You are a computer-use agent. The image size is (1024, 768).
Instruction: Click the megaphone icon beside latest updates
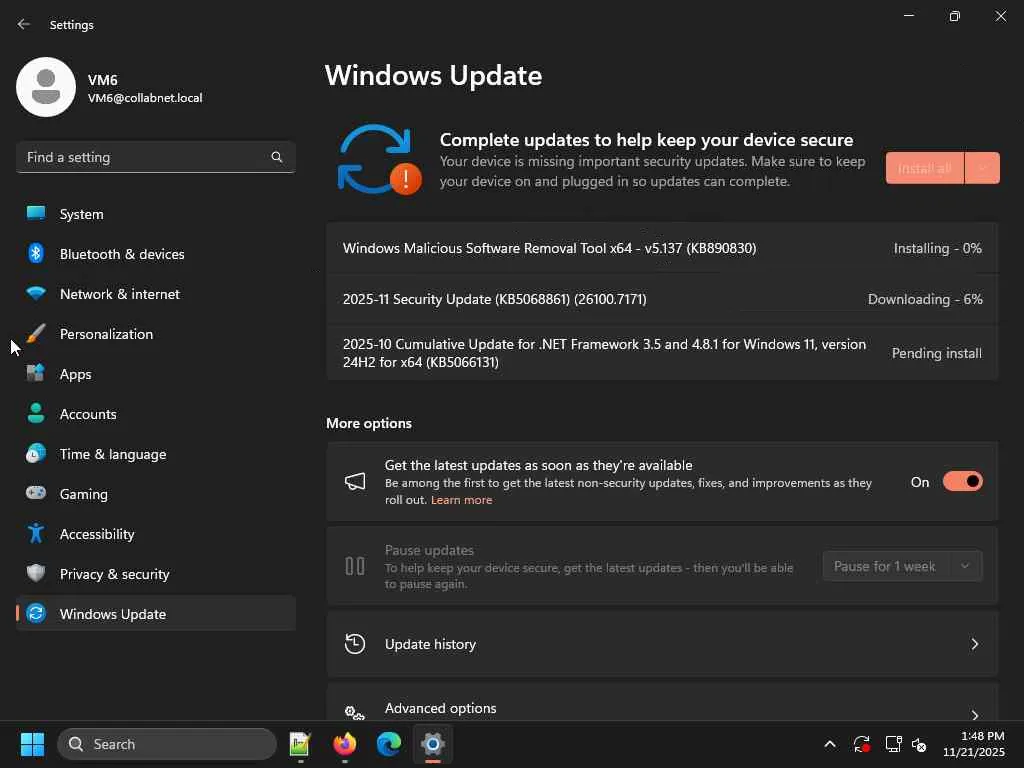pyautogui.click(x=355, y=482)
